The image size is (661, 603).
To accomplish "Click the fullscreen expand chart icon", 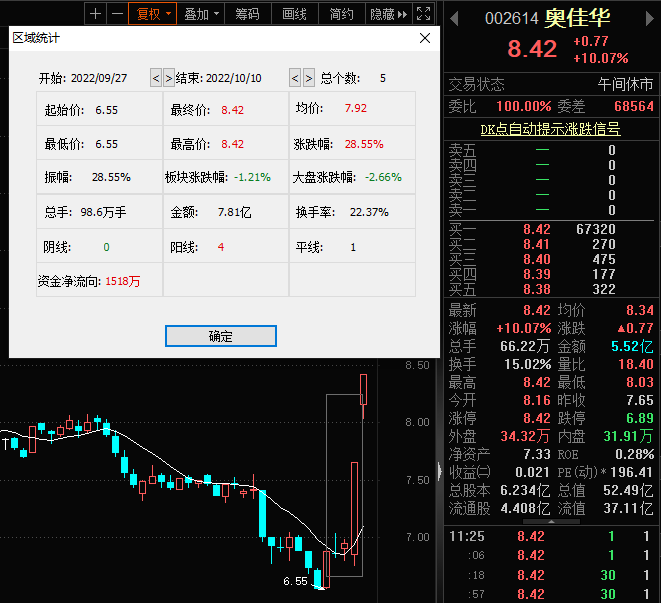I will (x=424, y=13).
